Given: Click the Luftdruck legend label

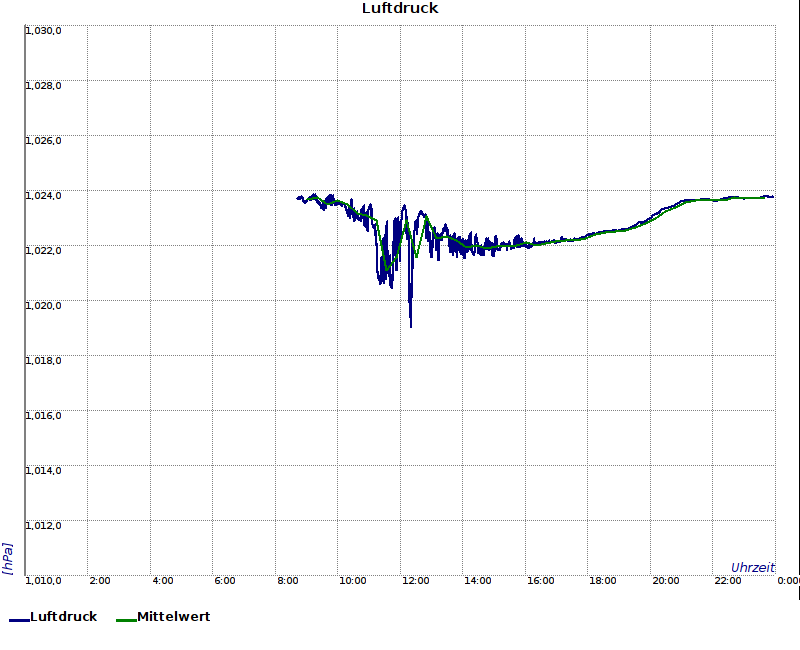Looking at the screenshot, I should click(64, 616).
